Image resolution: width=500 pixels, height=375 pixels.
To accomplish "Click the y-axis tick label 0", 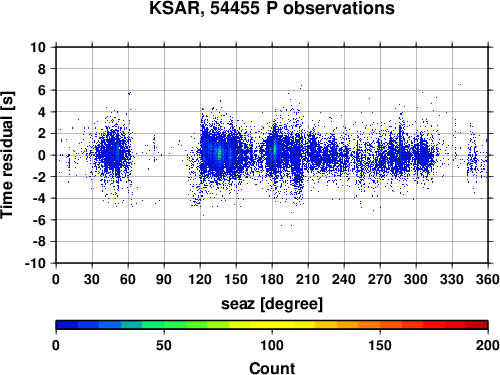I will point(42,155).
